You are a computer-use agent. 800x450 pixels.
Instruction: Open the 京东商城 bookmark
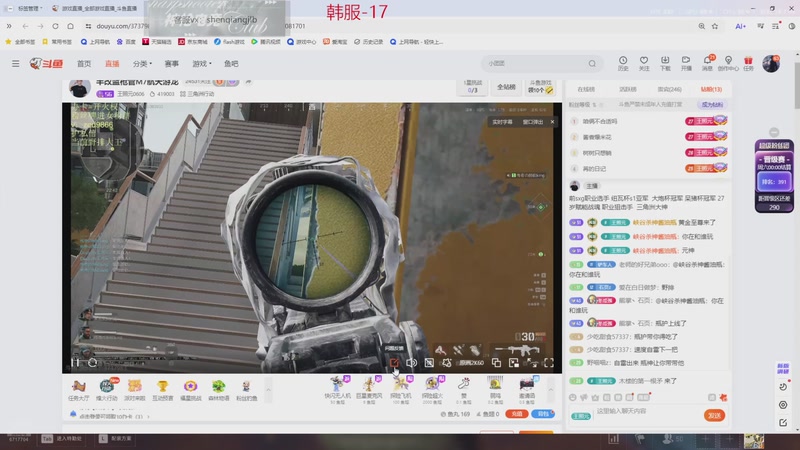tap(193, 42)
